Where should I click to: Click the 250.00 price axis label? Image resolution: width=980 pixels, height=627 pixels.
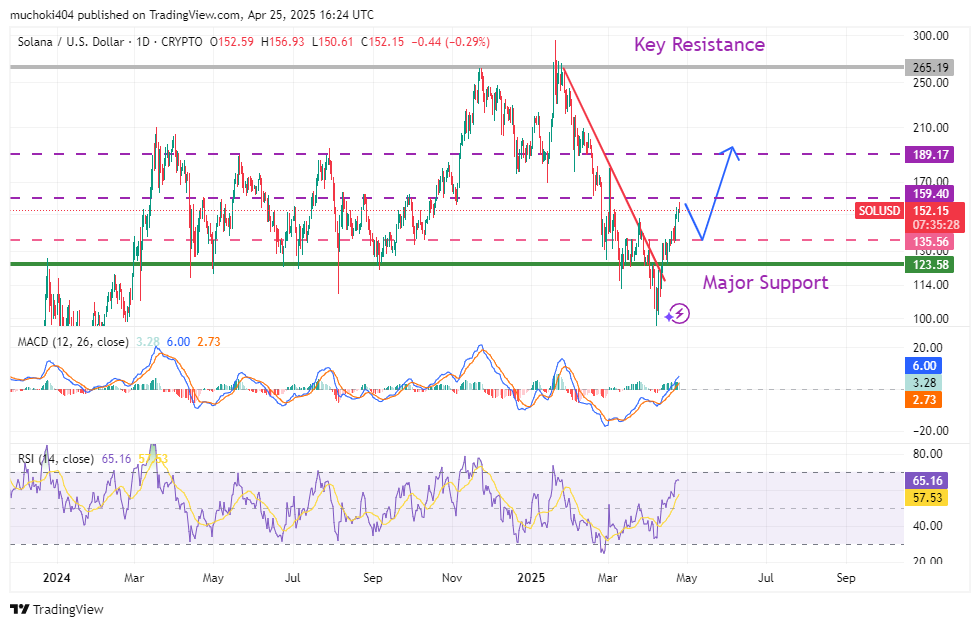[931, 83]
